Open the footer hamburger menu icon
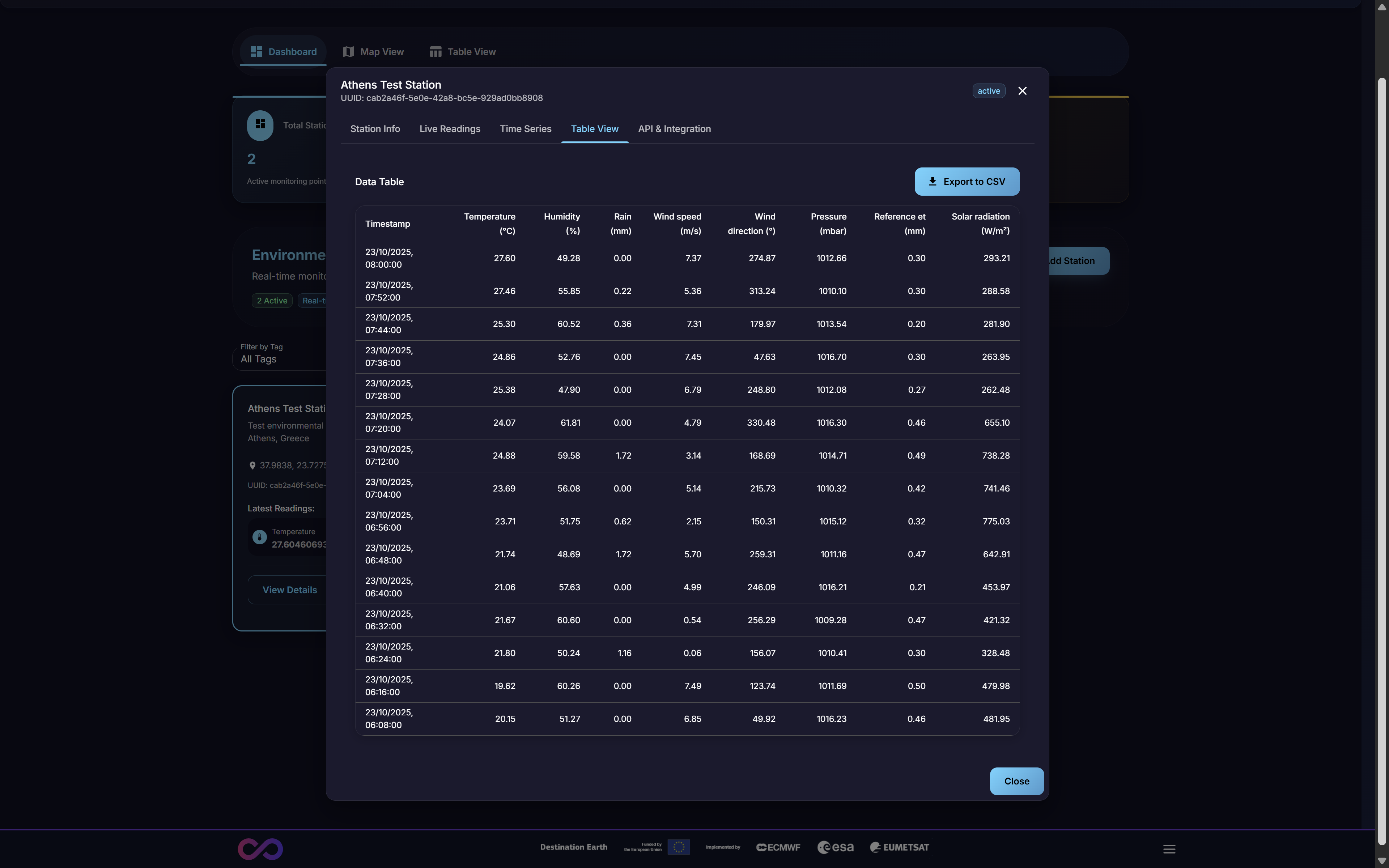Viewport: 1389px width, 868px height. (1169, 848)
